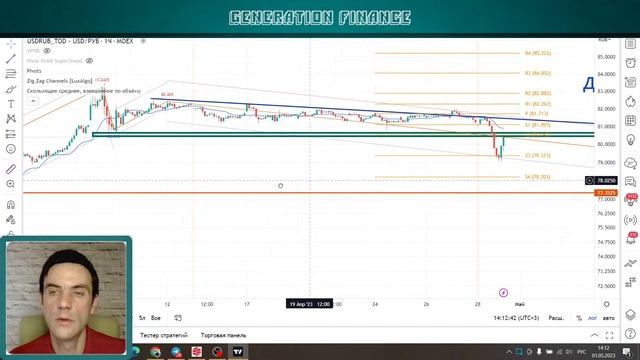Select the Zig Zag Channels [LuxAlgo] legend
Screen dimensions: 640x360
[59, 81]
